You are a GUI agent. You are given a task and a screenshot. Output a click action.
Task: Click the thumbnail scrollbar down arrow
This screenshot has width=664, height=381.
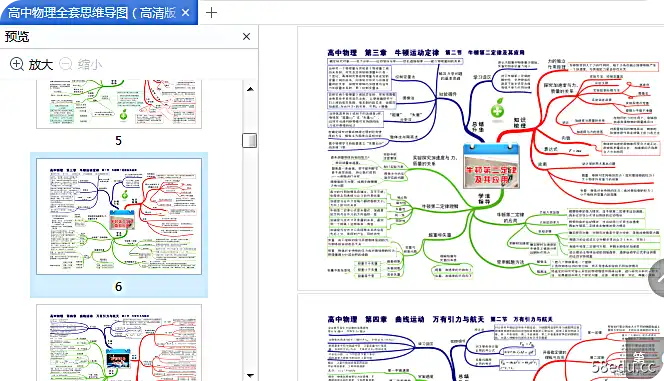click(x=250, y=375)
